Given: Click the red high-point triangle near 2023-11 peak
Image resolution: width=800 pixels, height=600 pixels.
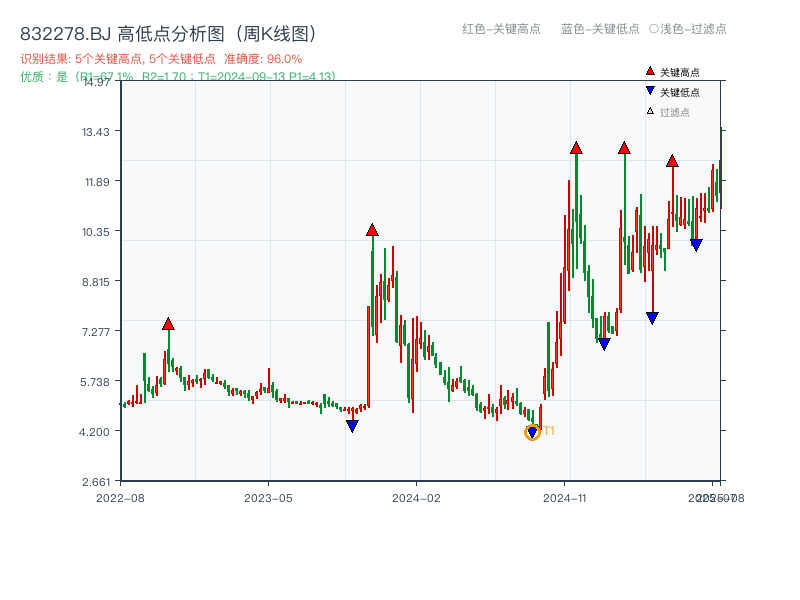Looking at the screenshot, I should tap(372, 229).
